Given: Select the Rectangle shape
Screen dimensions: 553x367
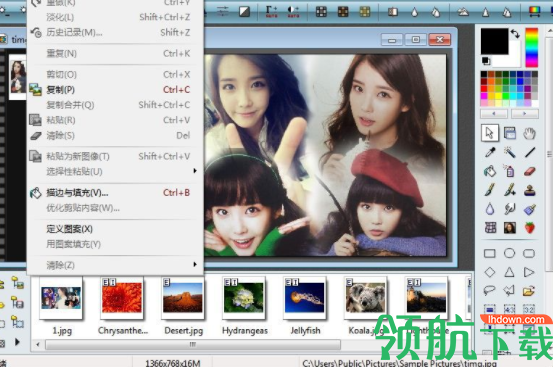Looking at the screenshot, I should point(490,253).
